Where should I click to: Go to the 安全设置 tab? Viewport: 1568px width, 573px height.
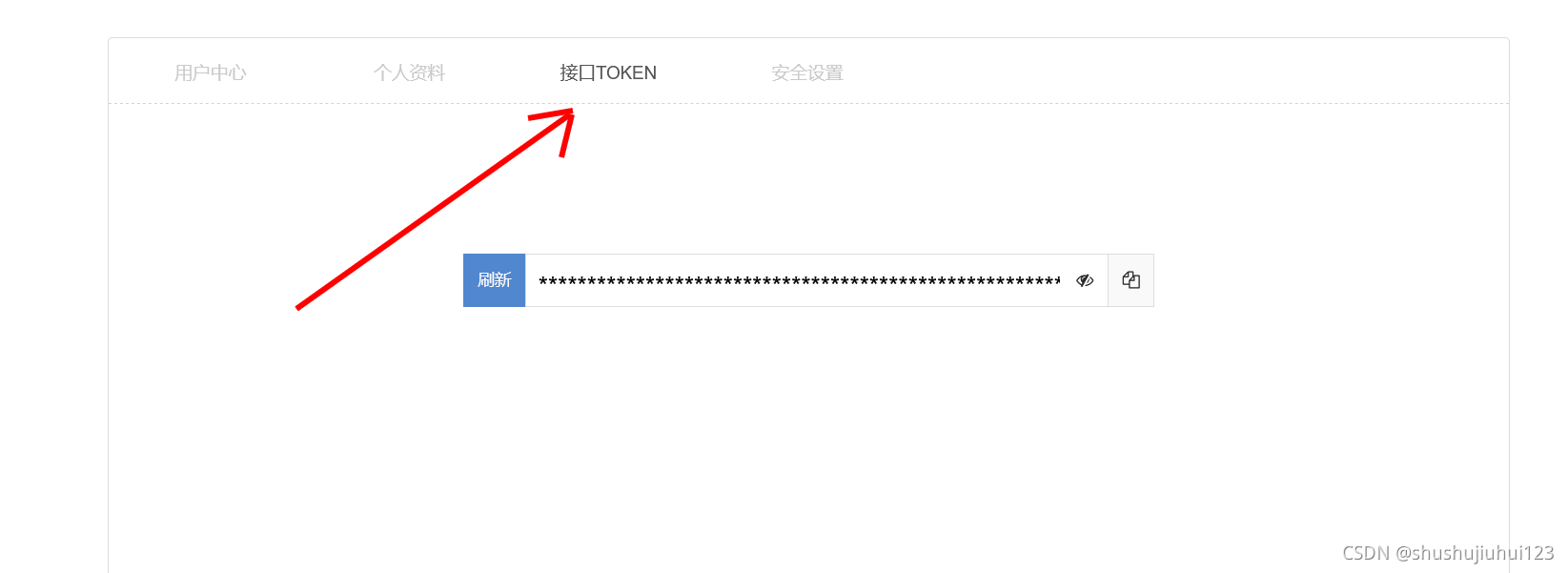(807, 72)
